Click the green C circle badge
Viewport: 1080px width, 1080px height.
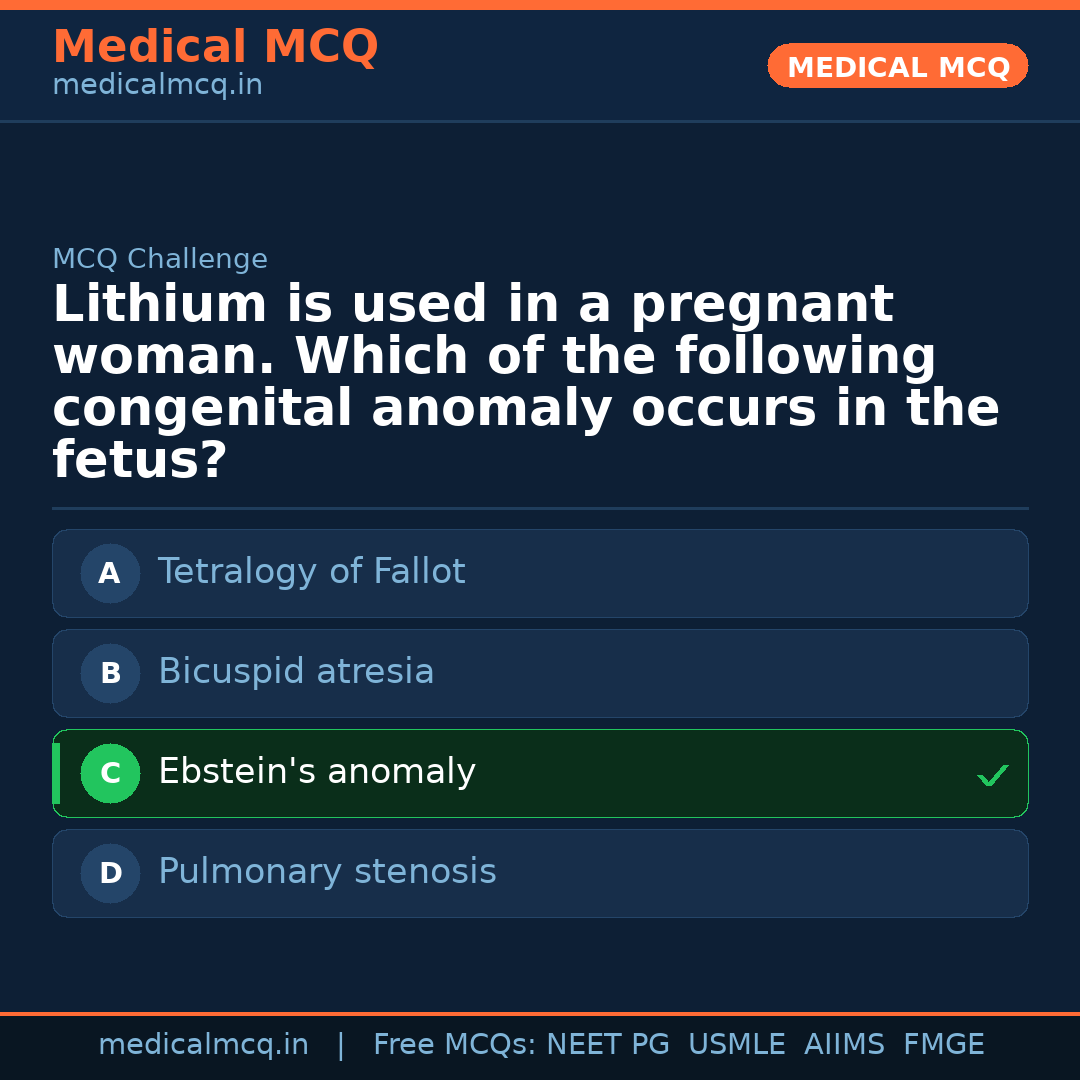point(110,774)
